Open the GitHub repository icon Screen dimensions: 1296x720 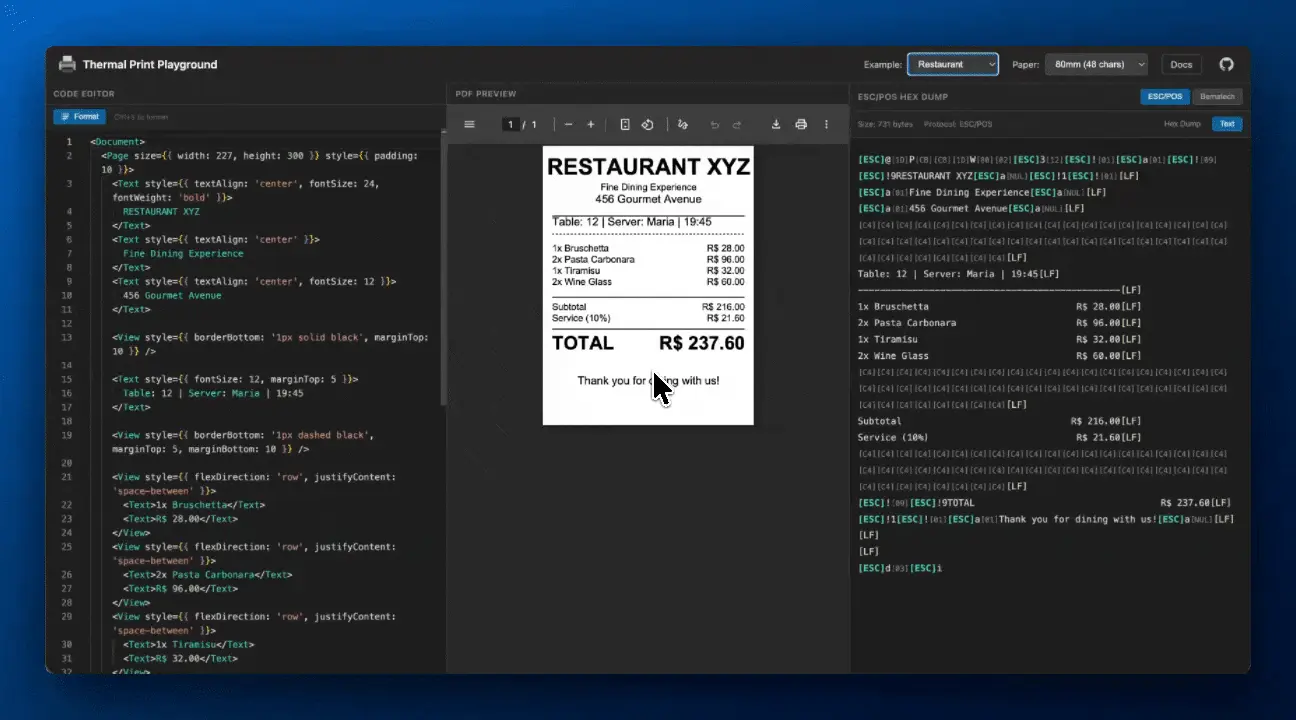click(x=1226, y=65)
